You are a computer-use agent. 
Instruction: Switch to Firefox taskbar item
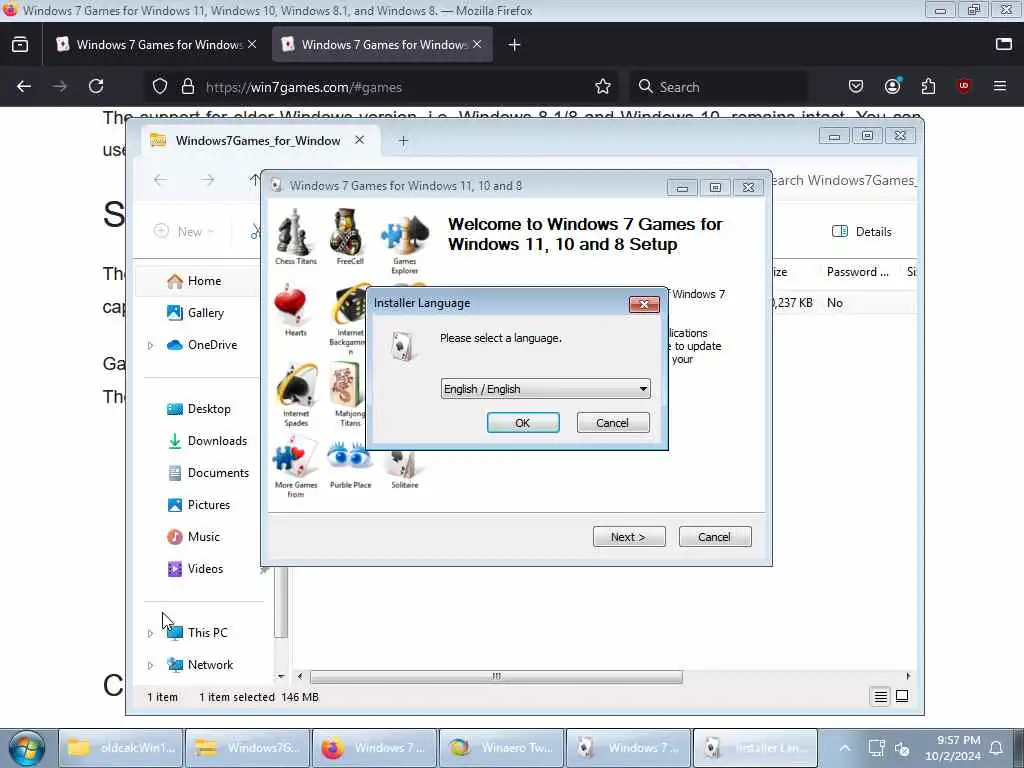tap(374, 748)
